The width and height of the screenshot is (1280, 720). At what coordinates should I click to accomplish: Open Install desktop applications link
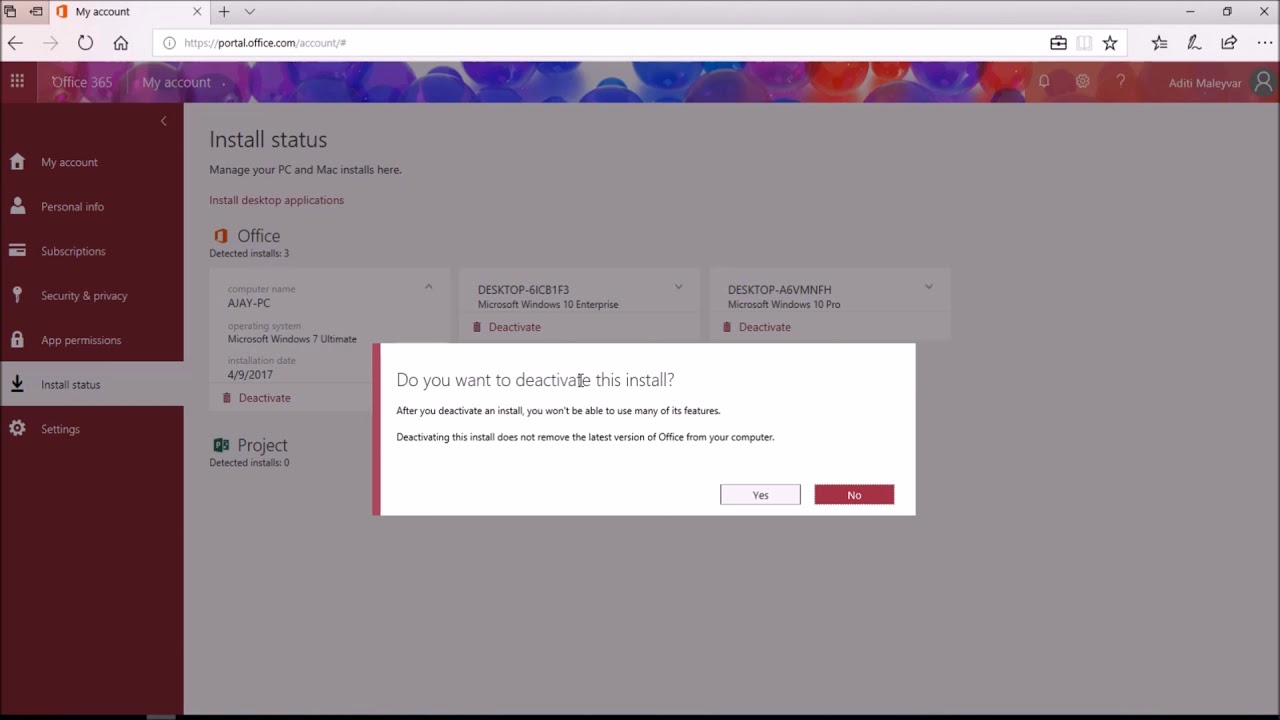276,200
